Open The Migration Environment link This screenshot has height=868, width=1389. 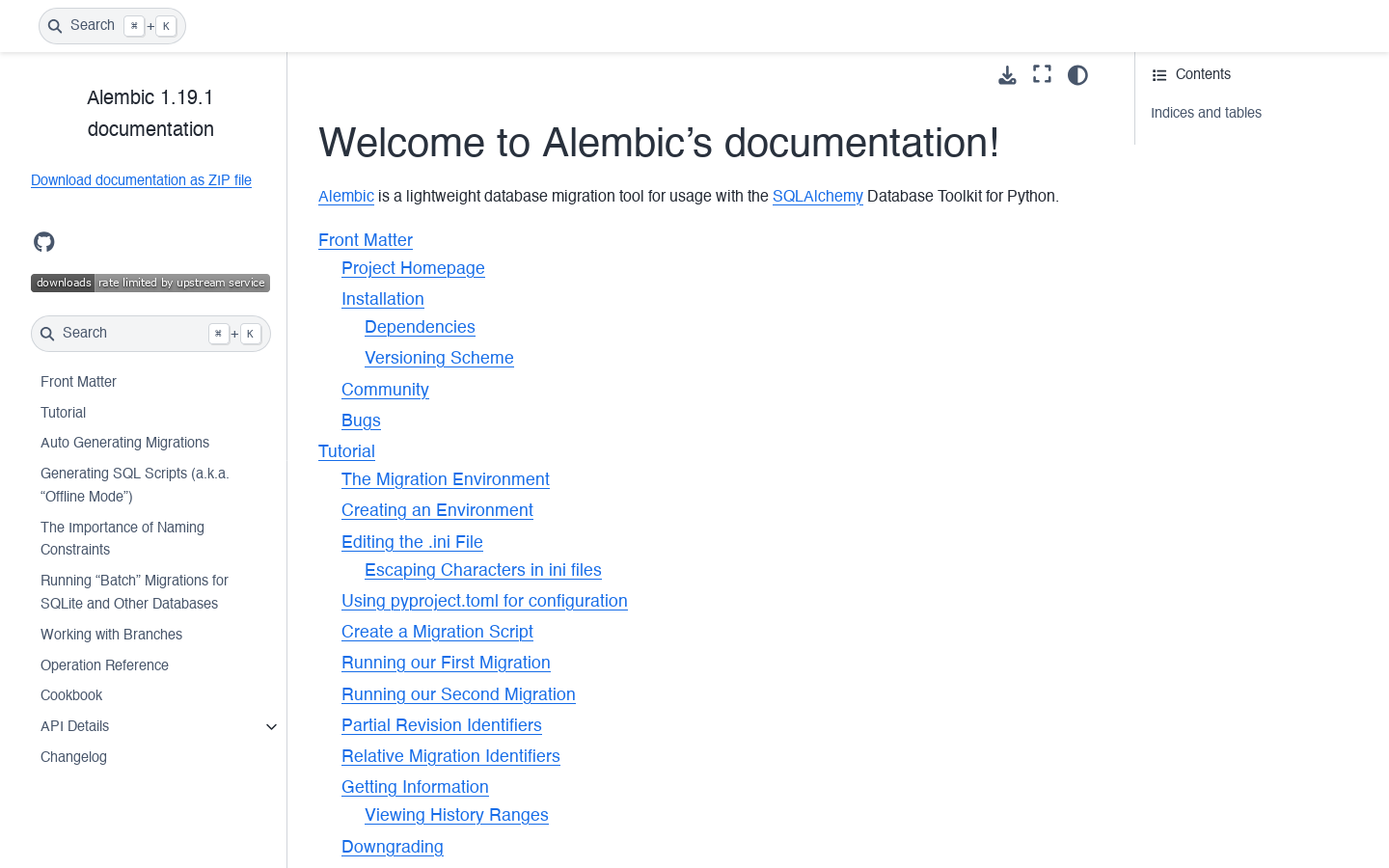click(446, 479)
